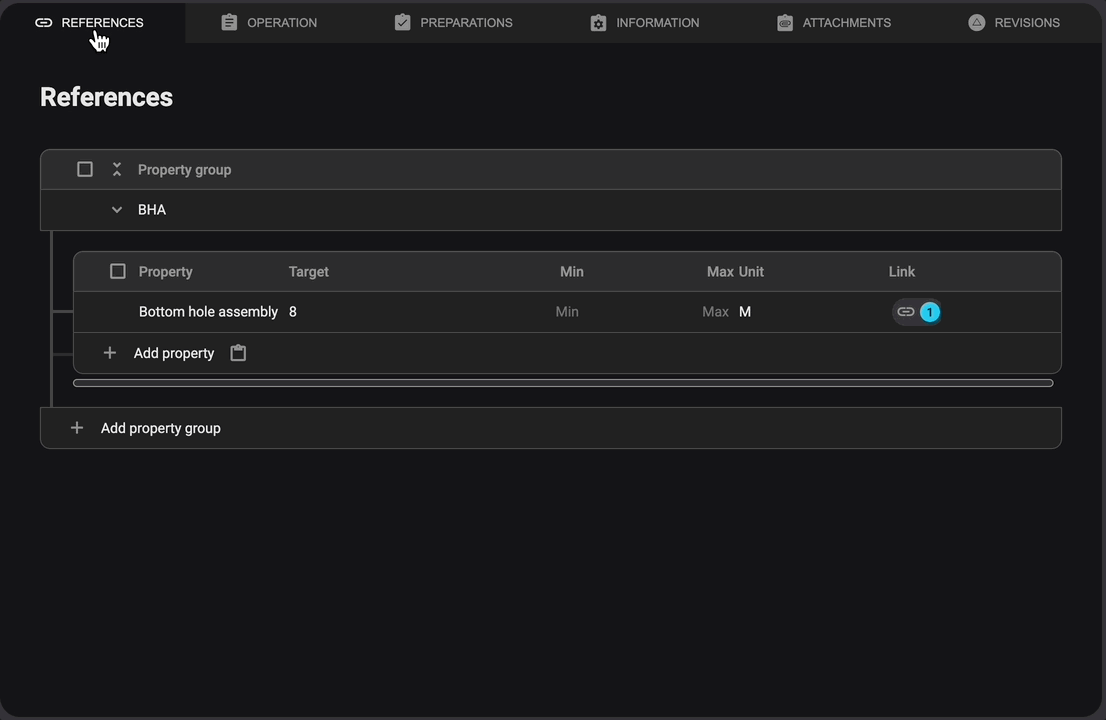Click the clipboard icon beside Add property
Screen dimensions: 1106x720
click(238, 352)
